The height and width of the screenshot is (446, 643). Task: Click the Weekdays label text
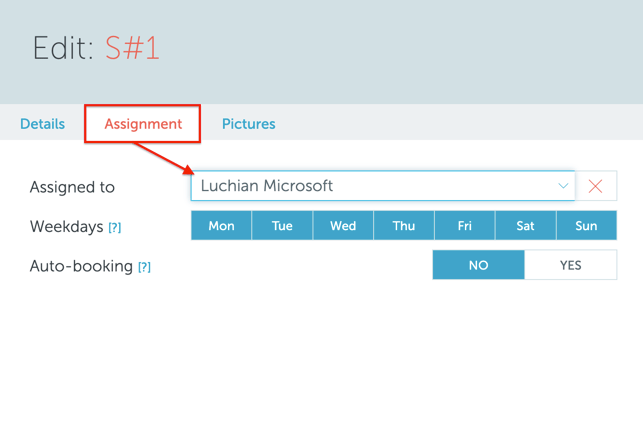click(66, 226)
